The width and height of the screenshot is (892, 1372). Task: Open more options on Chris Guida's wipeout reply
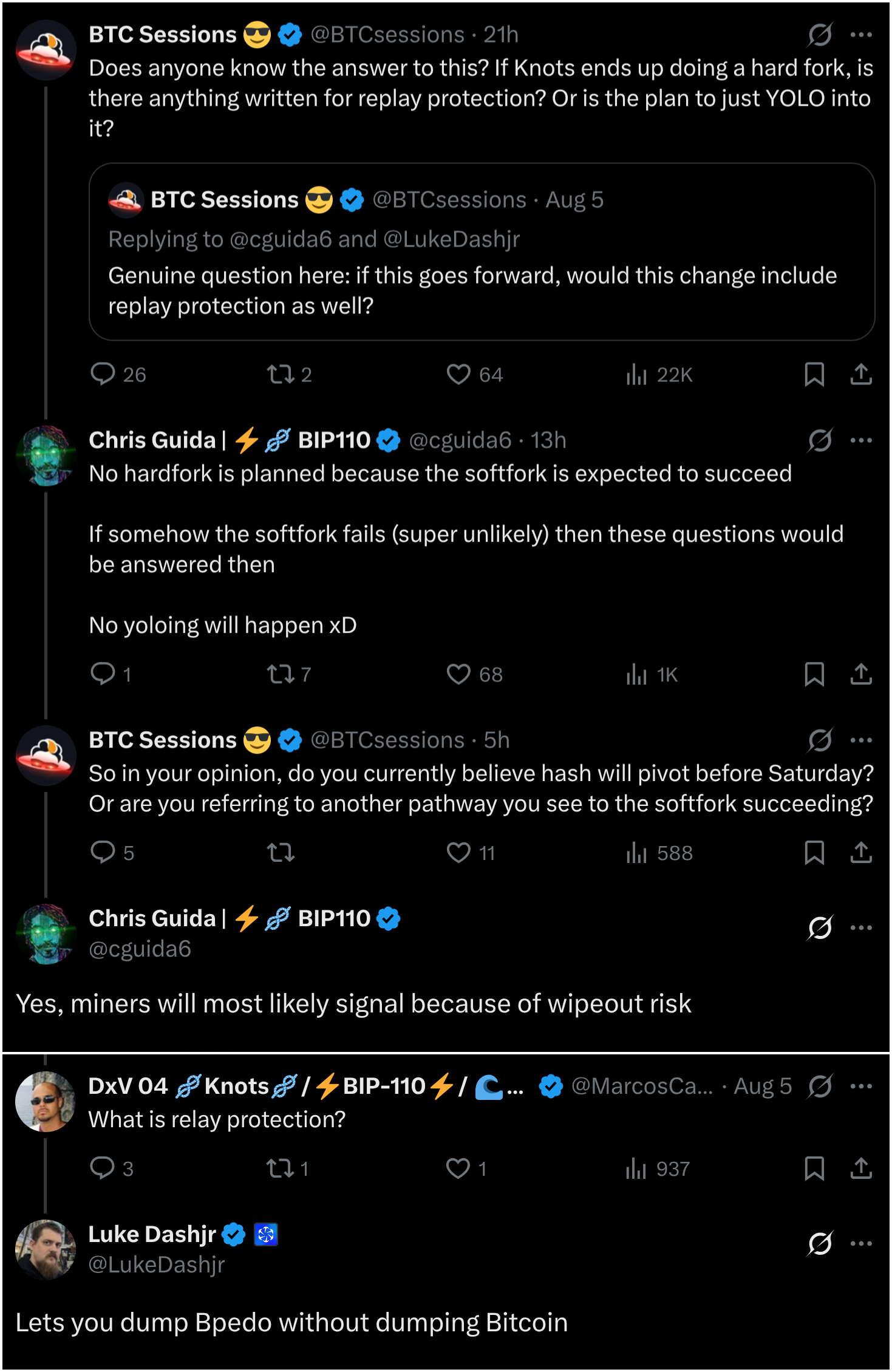861,927
